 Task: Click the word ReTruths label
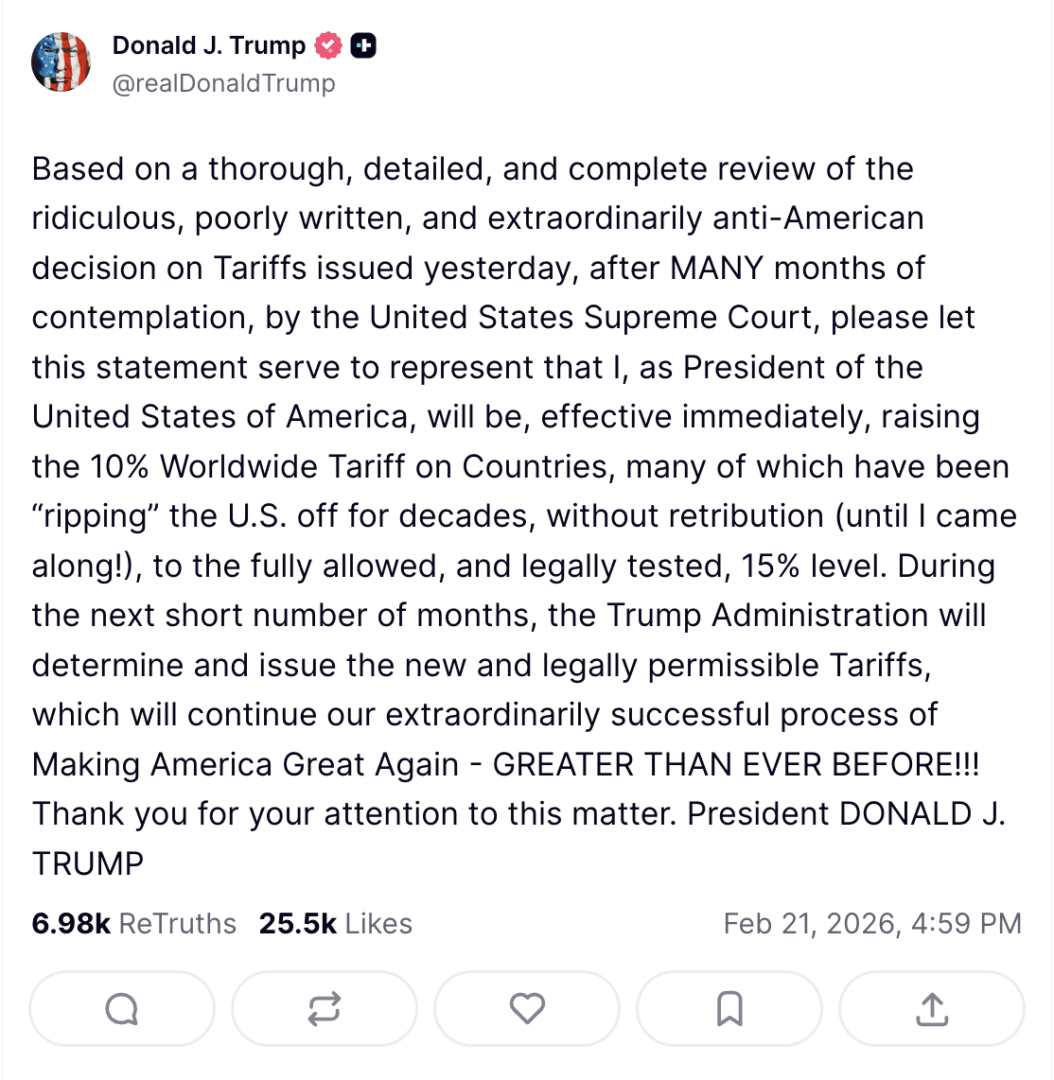pos(177,923)
